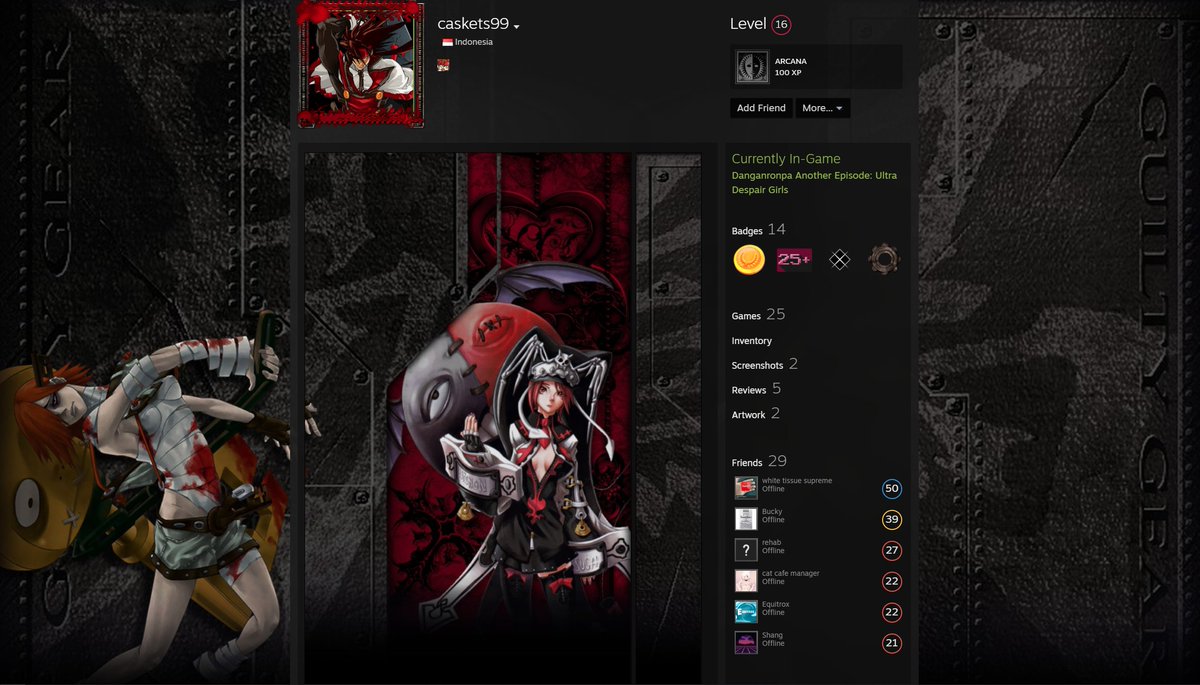Open the More... dropdown menu

click(x=823, y=108)
